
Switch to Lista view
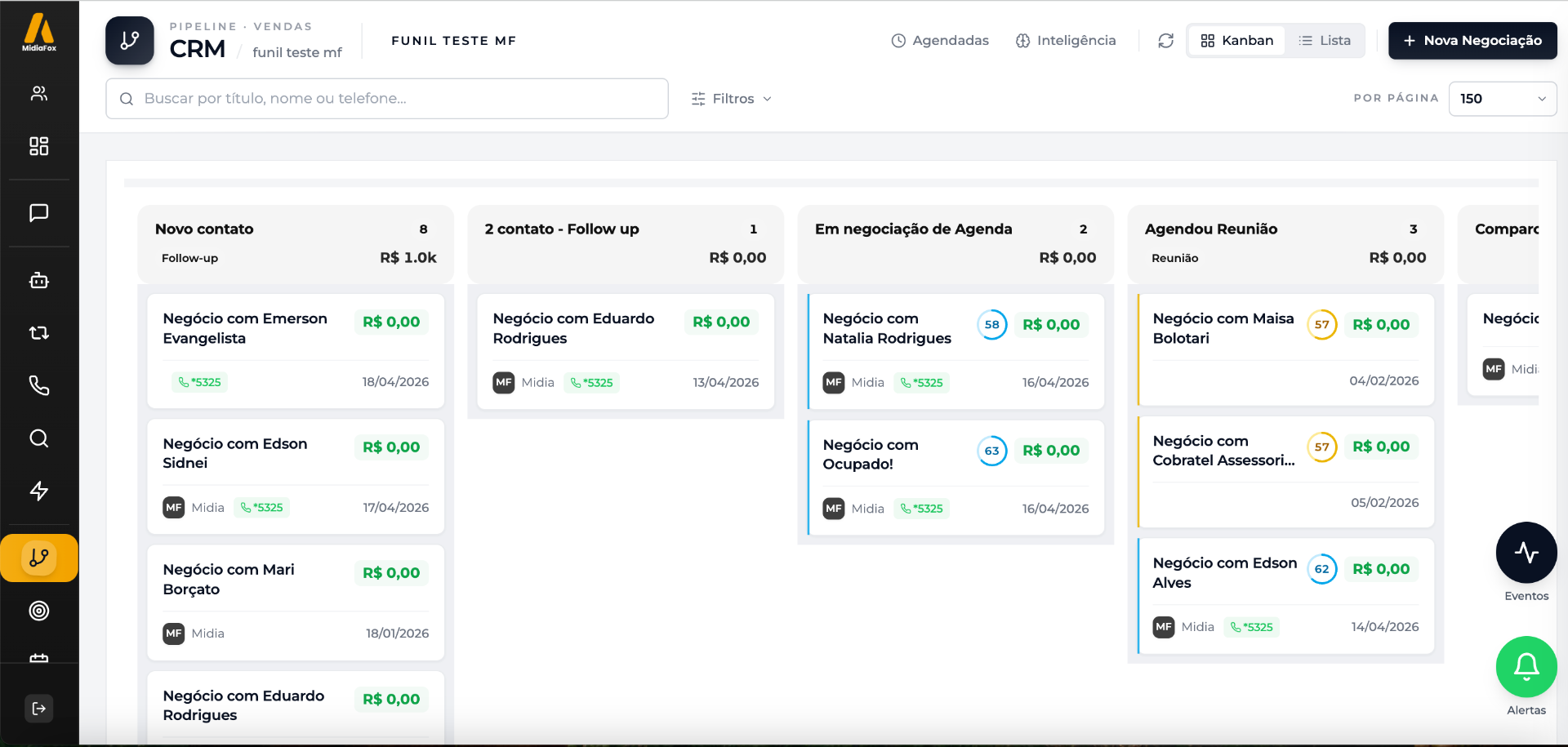[x=1325, y=41]
